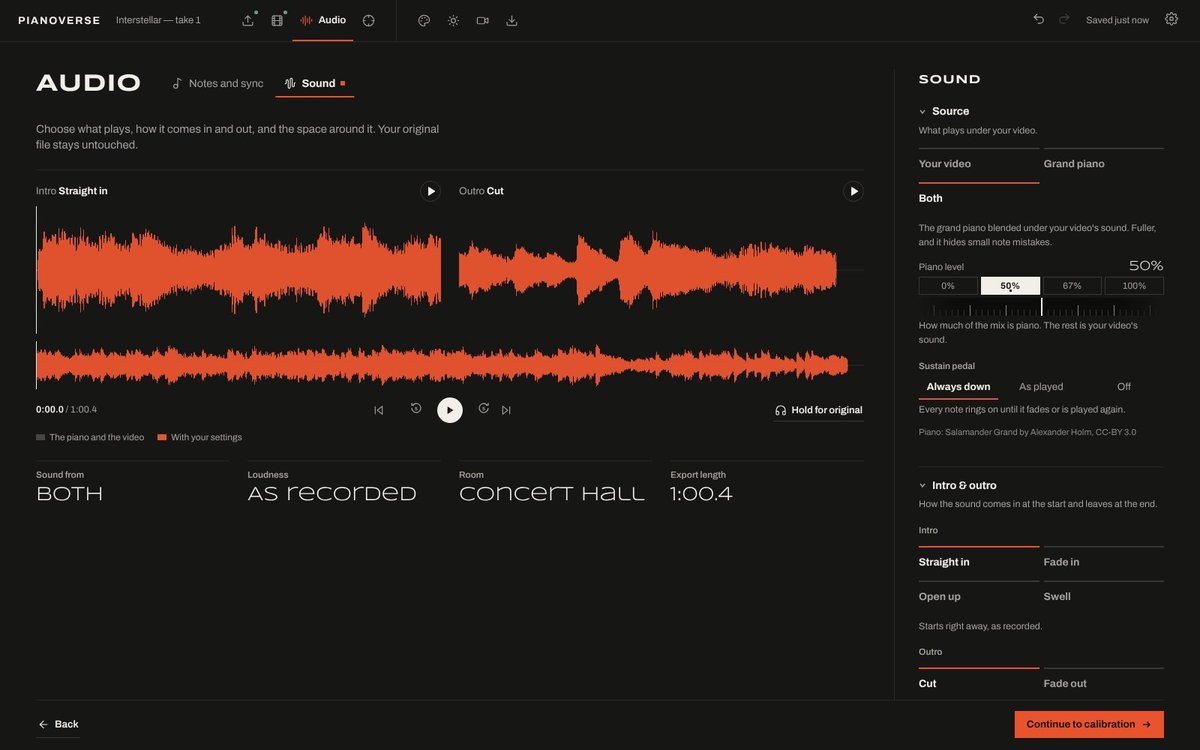Open the calibration crosshair step icon
This screenshot has width=1200, height=750.
[x=369, y=20]
